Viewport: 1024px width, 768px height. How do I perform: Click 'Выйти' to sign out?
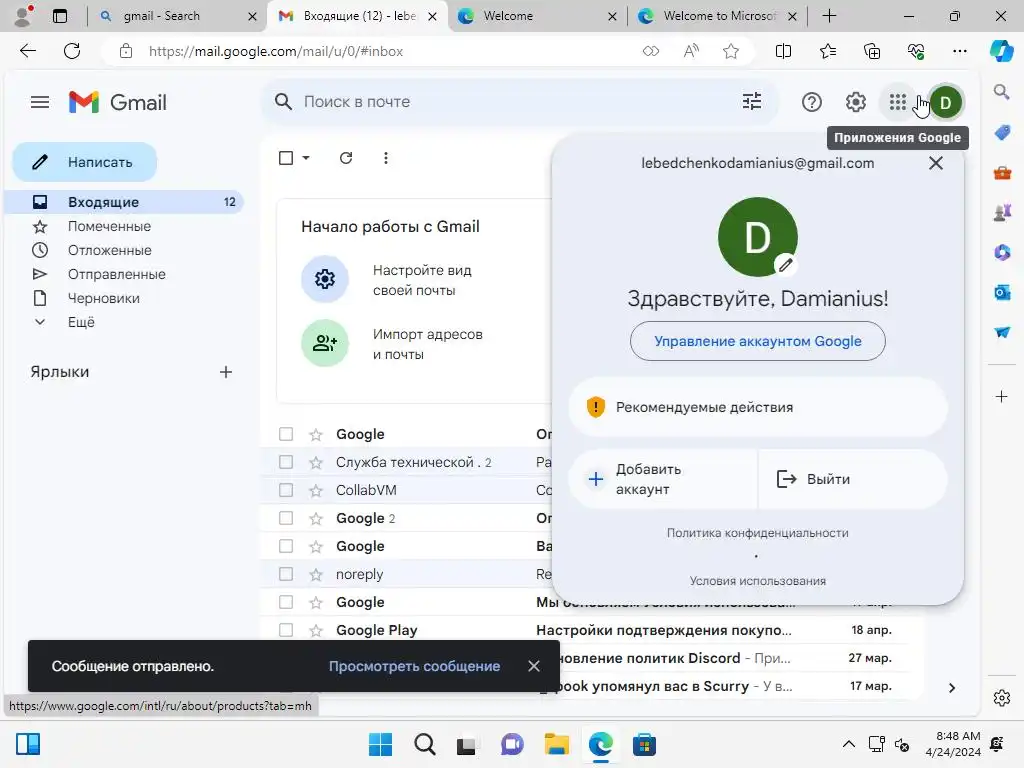[x=852, y=479]
